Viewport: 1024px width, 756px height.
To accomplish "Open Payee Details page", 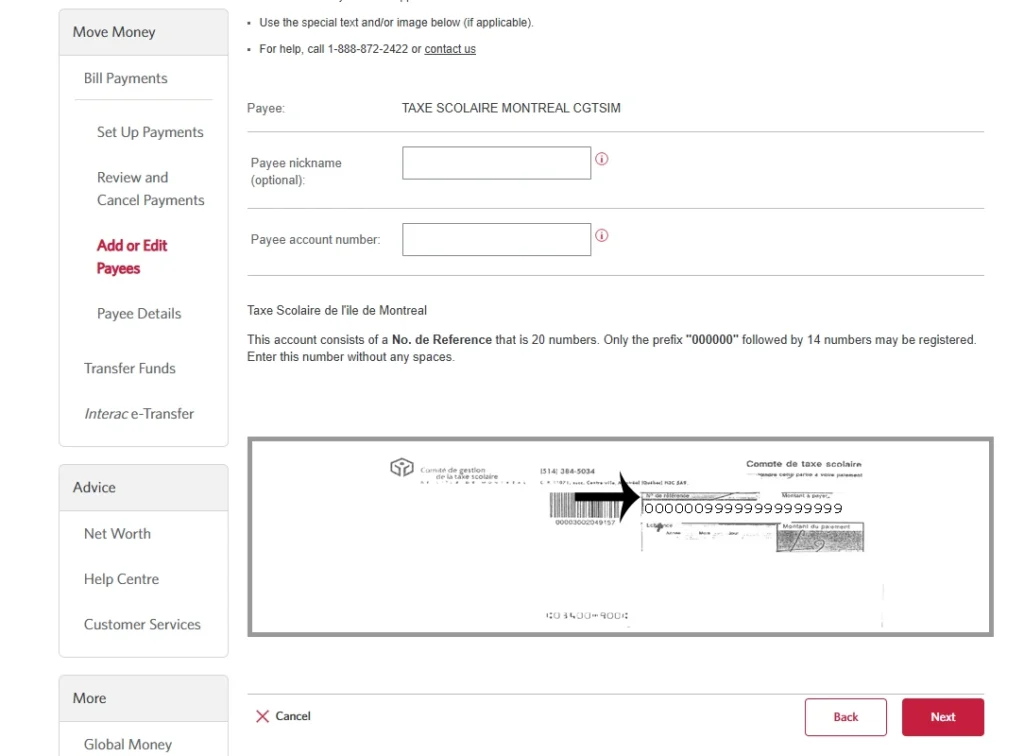I will pos(139,313).
